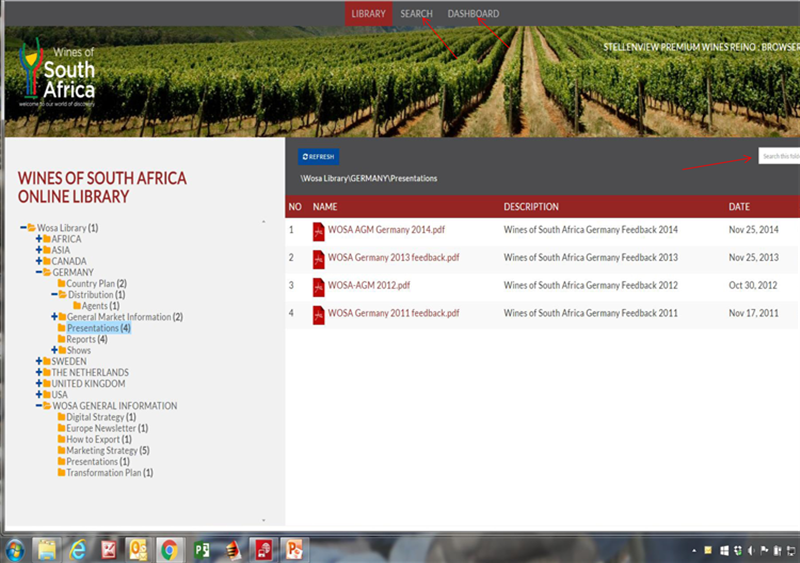The width and height of the screenshot is (800, 563).
Task: Open the Windows Start menu orb
Action: tap(15, 550)
